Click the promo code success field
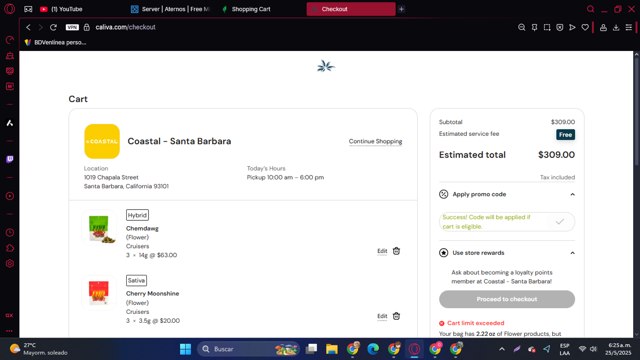 (x=507, y=222)
